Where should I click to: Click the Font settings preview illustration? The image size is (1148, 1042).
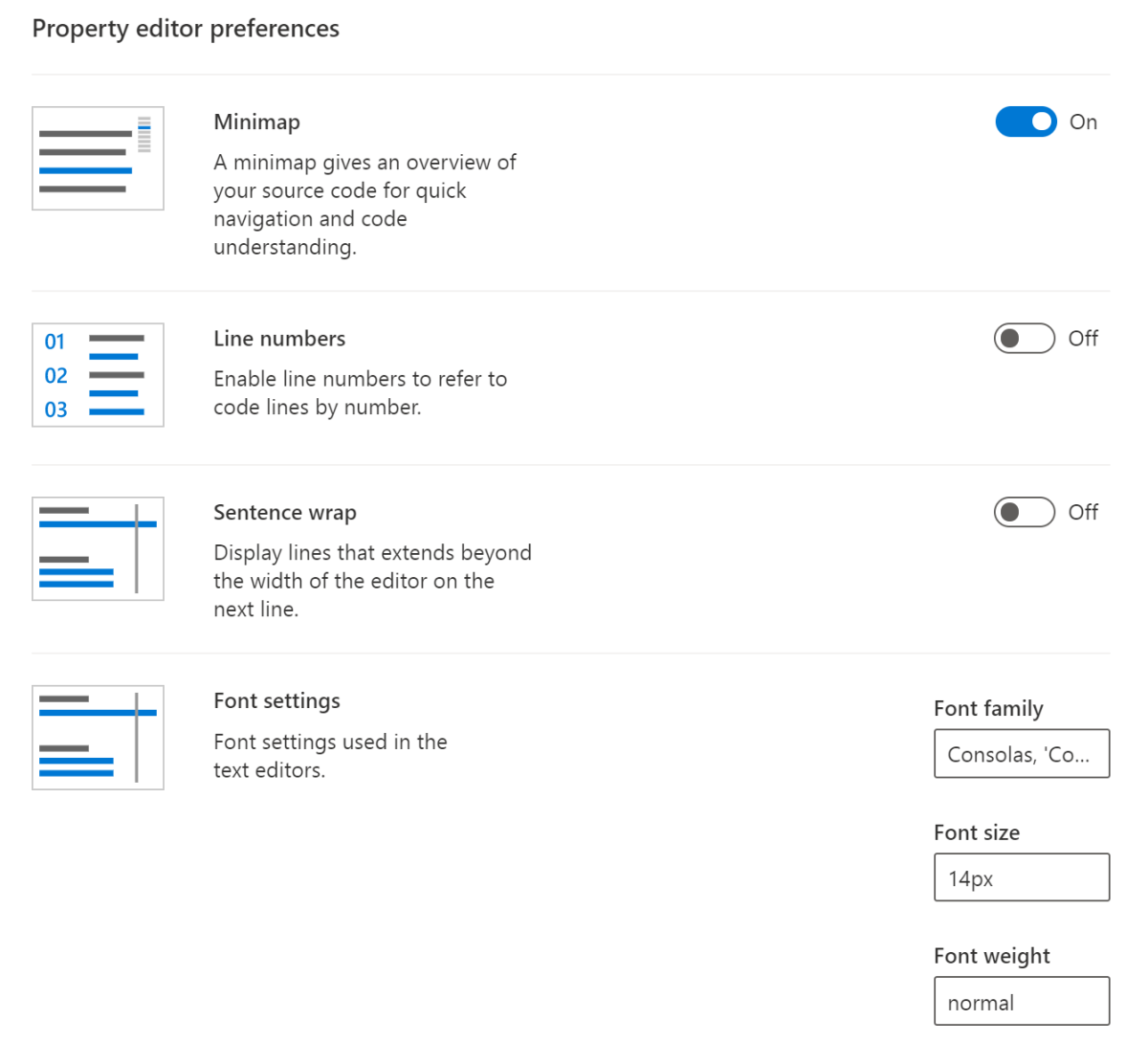98,737
